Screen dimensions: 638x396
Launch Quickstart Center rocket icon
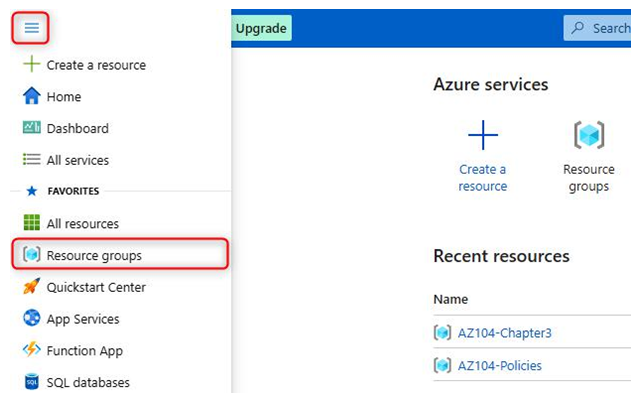click(x=31, y=286)
